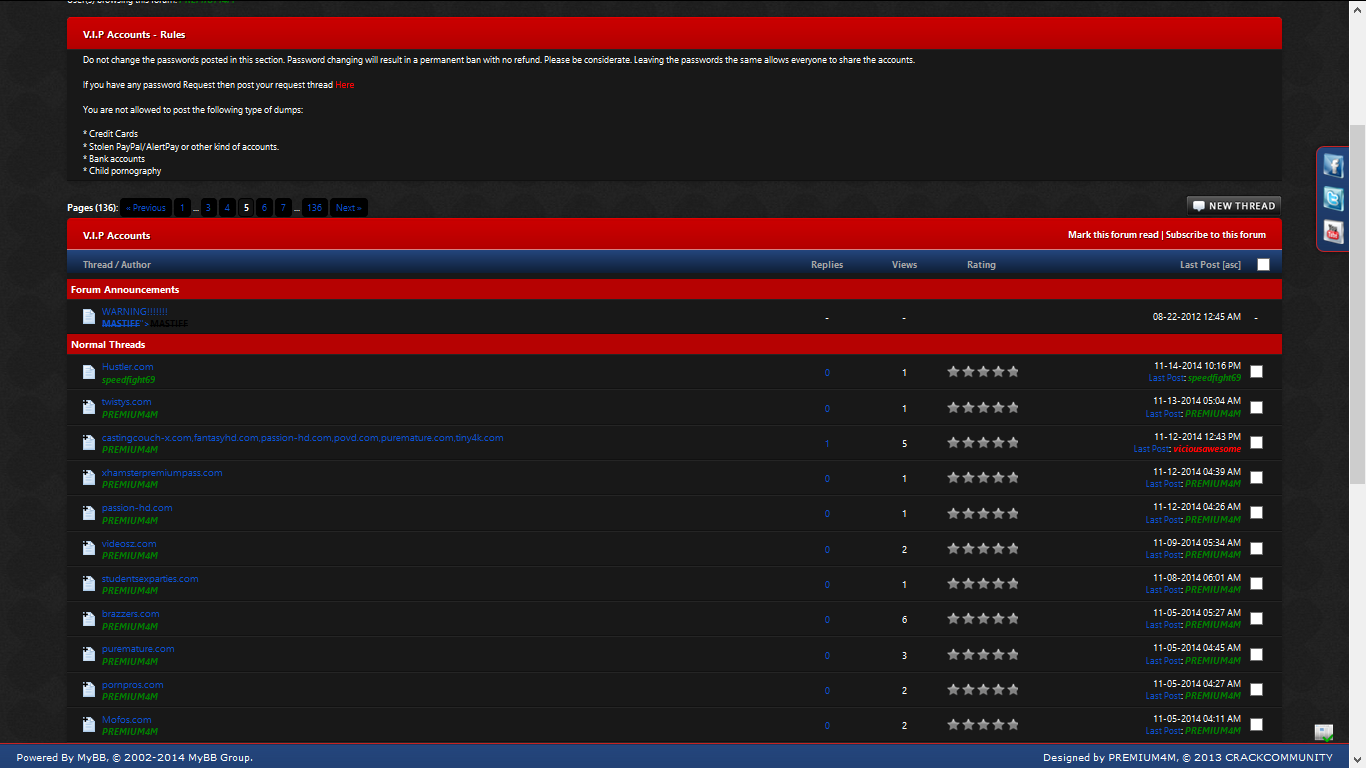Check the xhamsterpremiumpass.com thread checkbox

(x=1256, y=478)
